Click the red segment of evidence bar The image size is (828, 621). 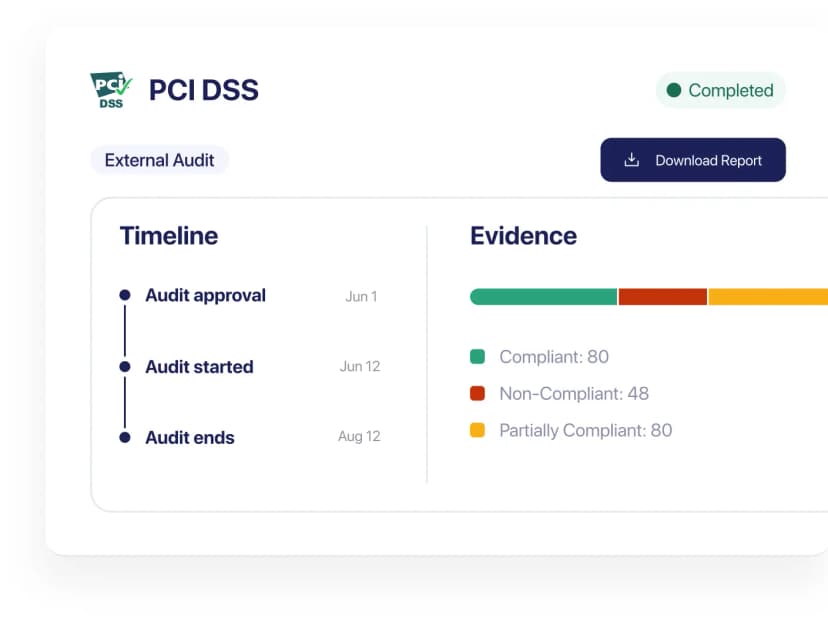(x=662, y=297)
